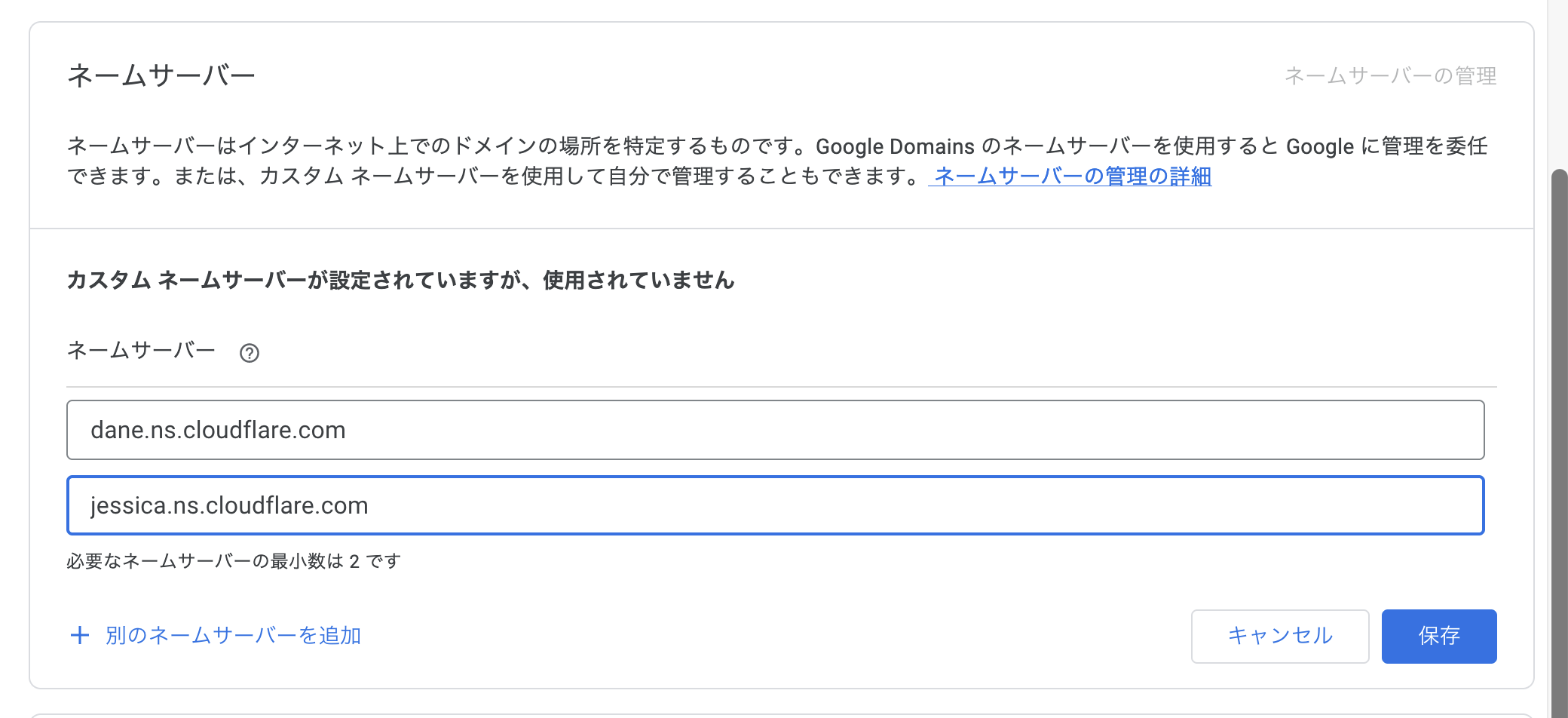Click the カスタム ネームサーバー warning text
The height and width of the screenshot is (718, 1568).
click(x=400, y=280)
